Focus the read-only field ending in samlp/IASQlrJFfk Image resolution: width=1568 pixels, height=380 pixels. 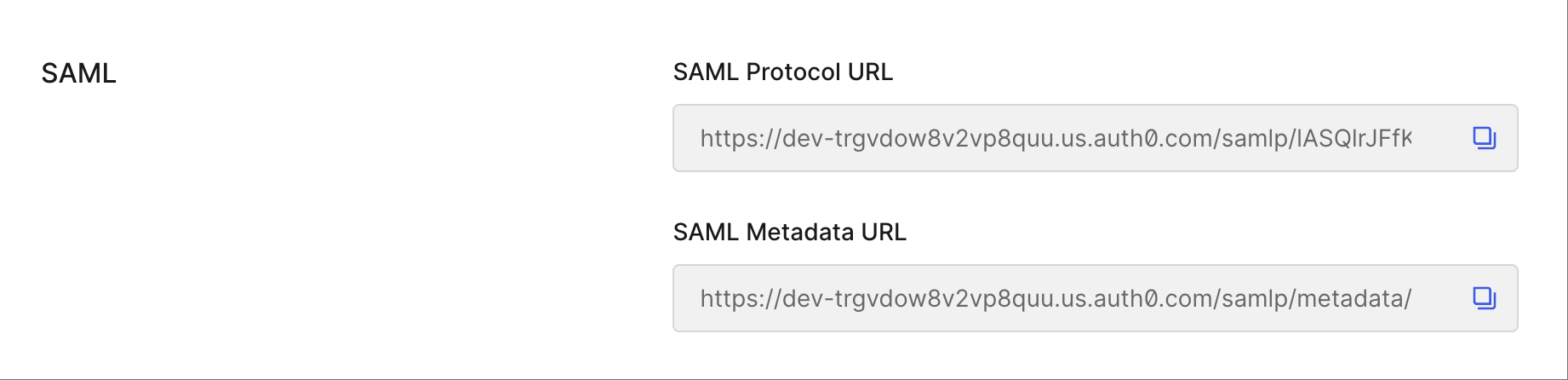pyautogui.click(x=1056, y=138)
